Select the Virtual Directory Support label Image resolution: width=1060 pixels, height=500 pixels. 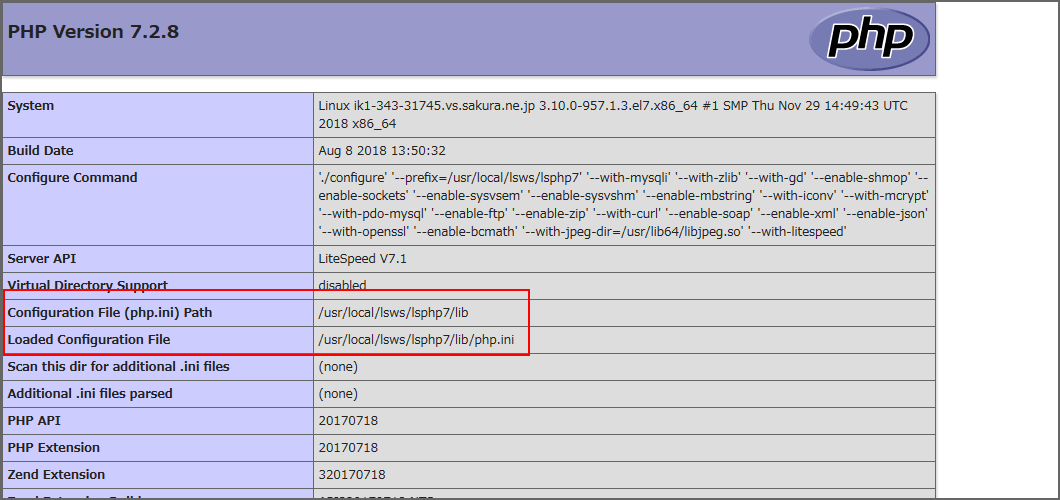[87, 285]
